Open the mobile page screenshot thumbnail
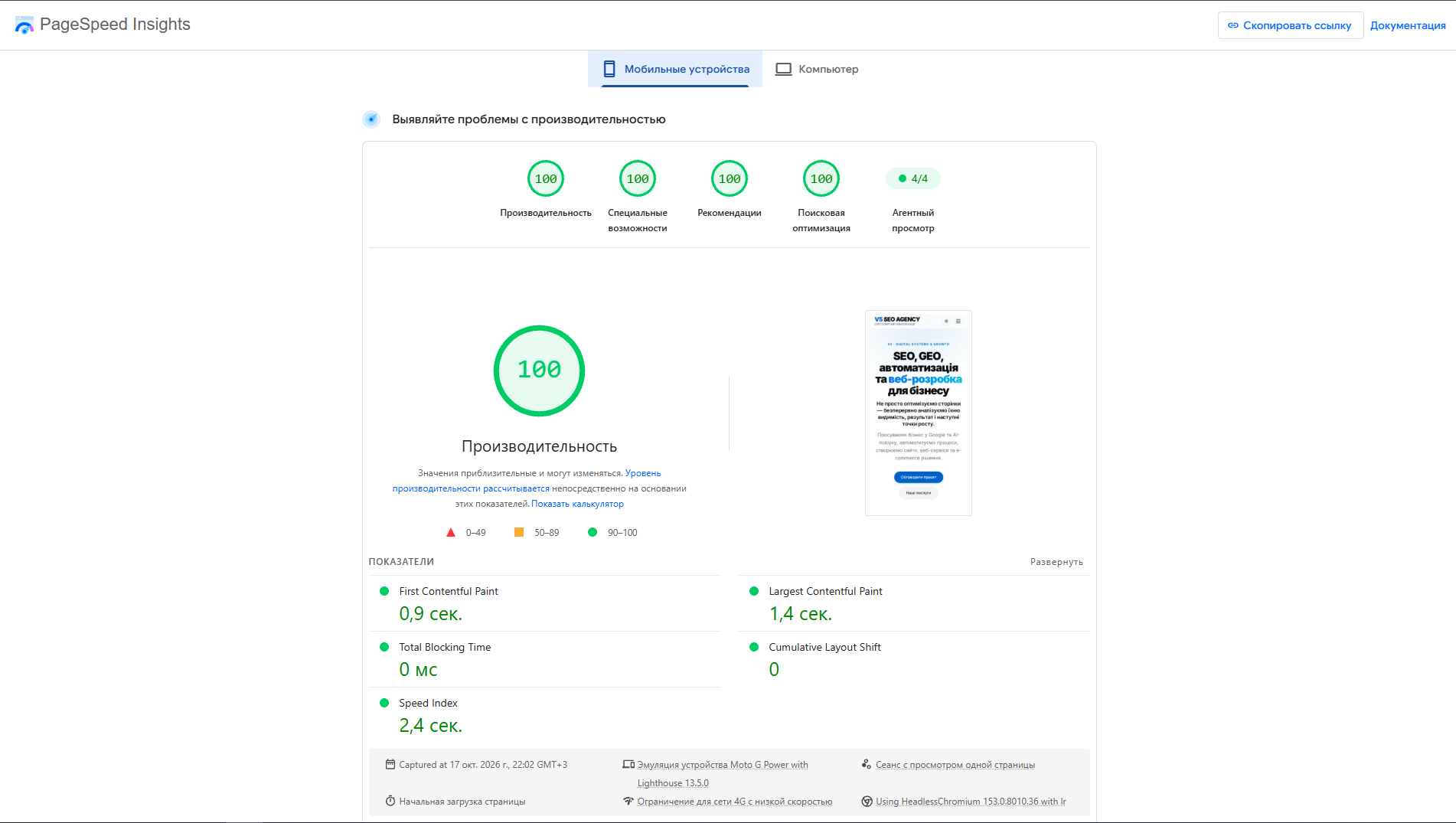 click(x=919, y=413)
